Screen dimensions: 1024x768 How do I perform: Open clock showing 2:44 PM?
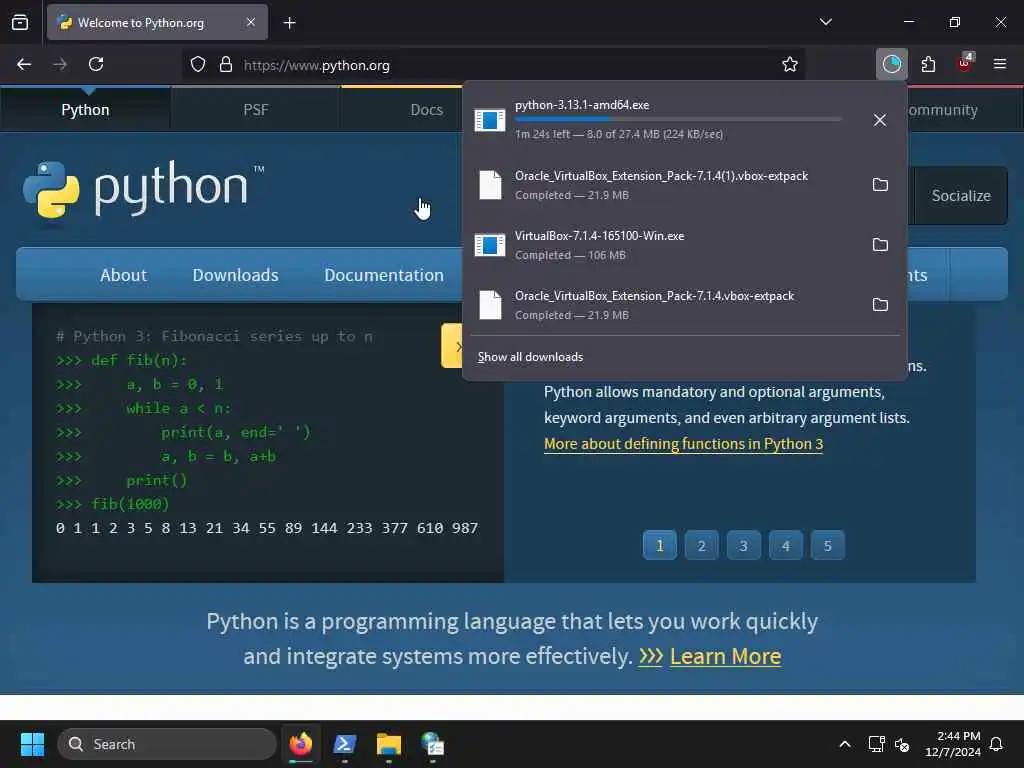[x=953, y=744]
